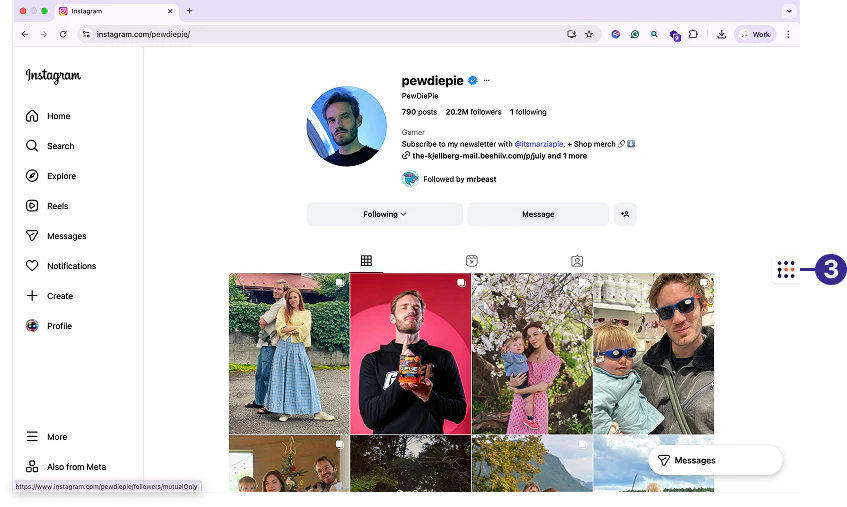Click the extension icon with badge
This screenshot has width=847, height=507.
[674, 35]
